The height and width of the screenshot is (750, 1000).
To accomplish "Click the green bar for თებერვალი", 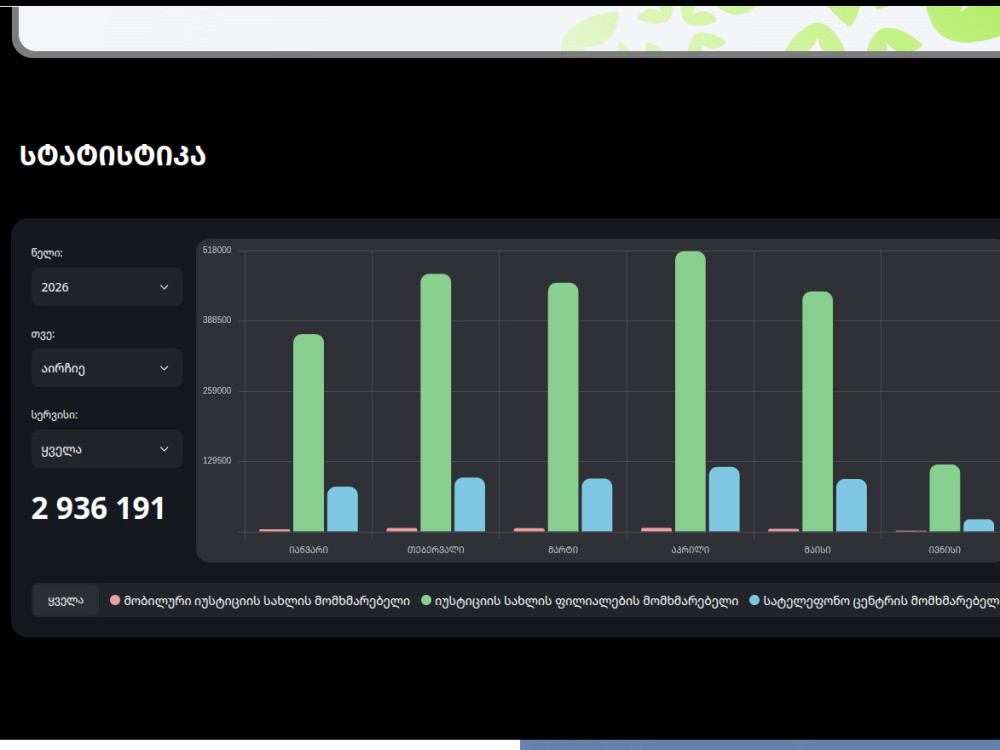I will coord(436,402).
